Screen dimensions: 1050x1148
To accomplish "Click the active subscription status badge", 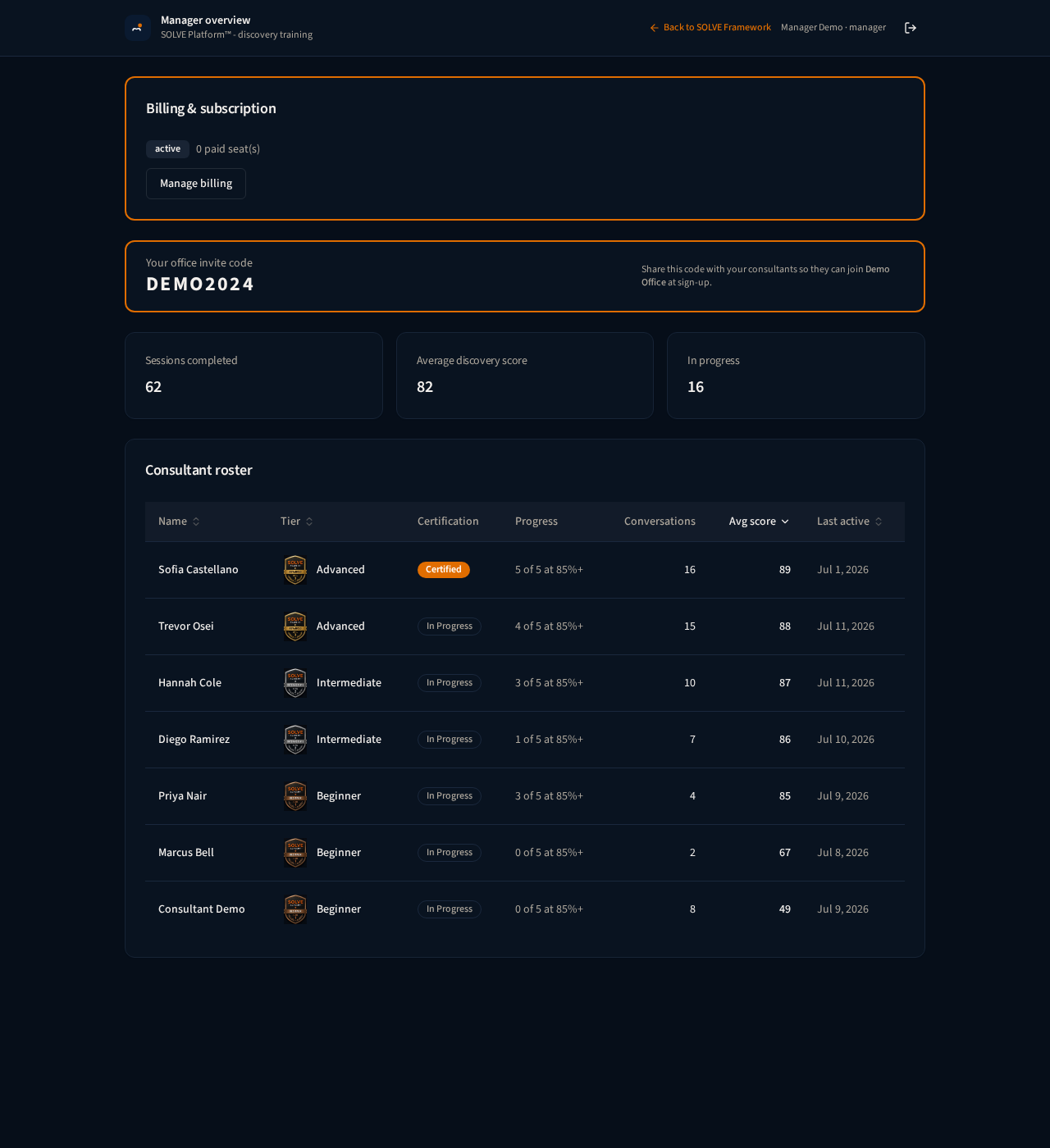I will [167, 149].
